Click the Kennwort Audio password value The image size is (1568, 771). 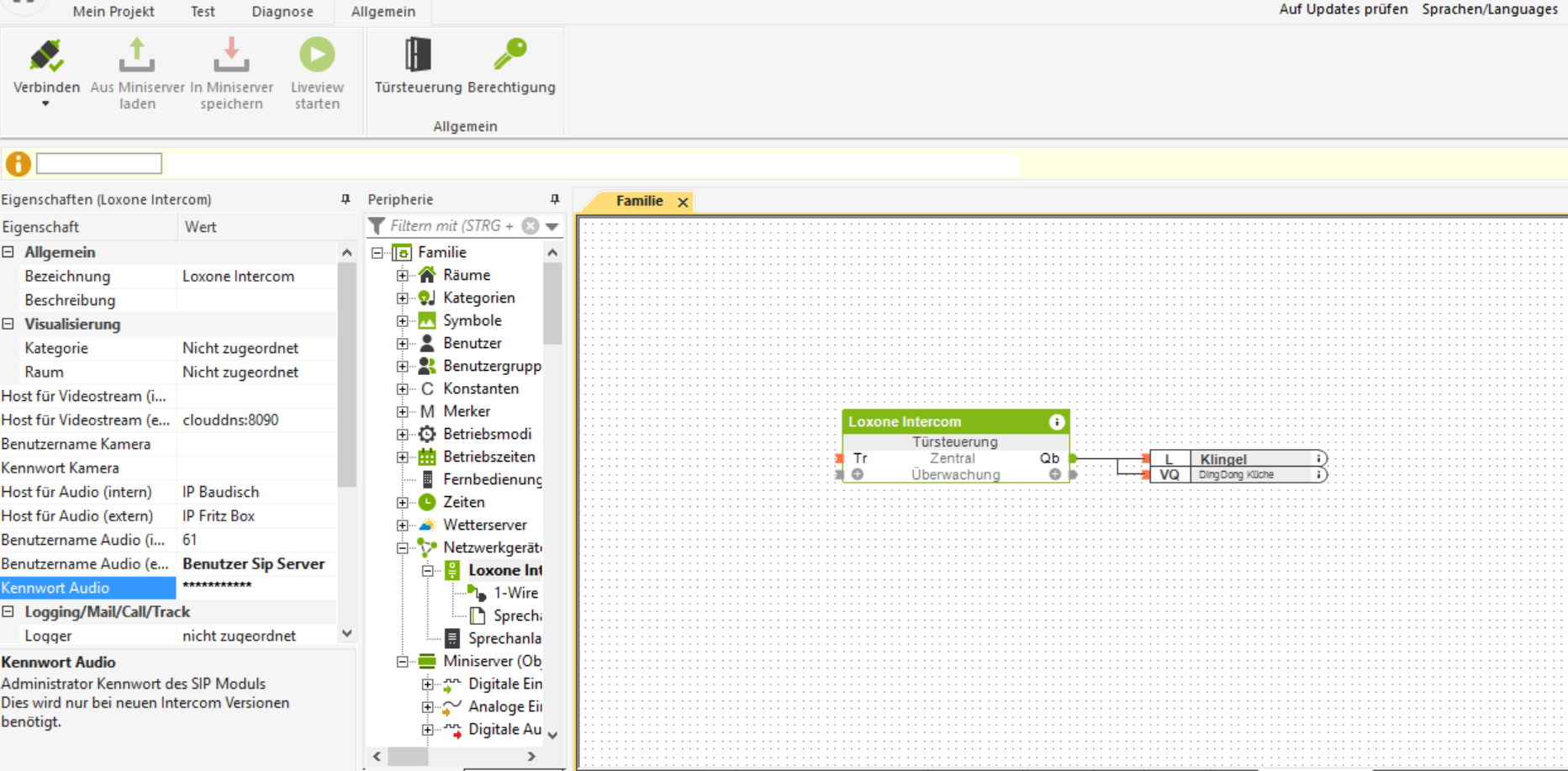coord(256,587)
